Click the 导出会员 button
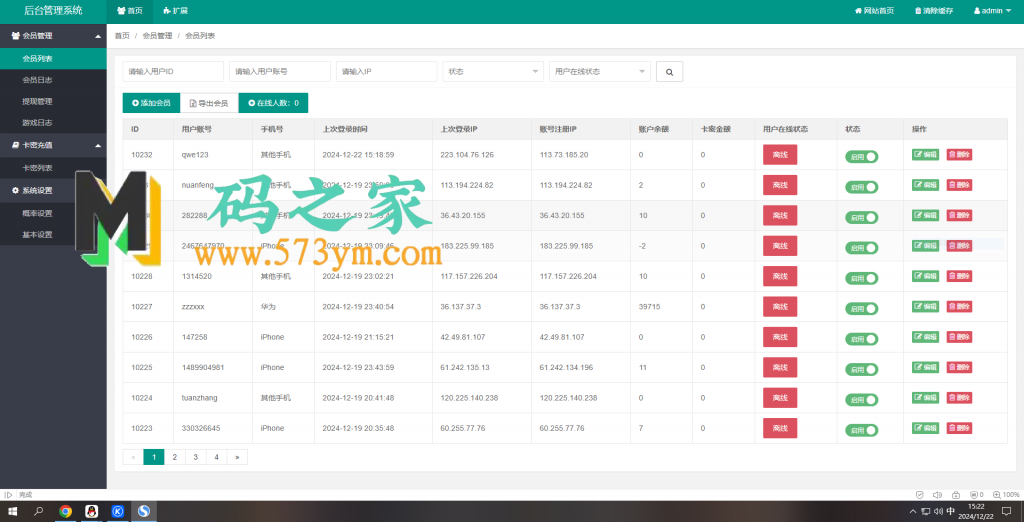 209,103
